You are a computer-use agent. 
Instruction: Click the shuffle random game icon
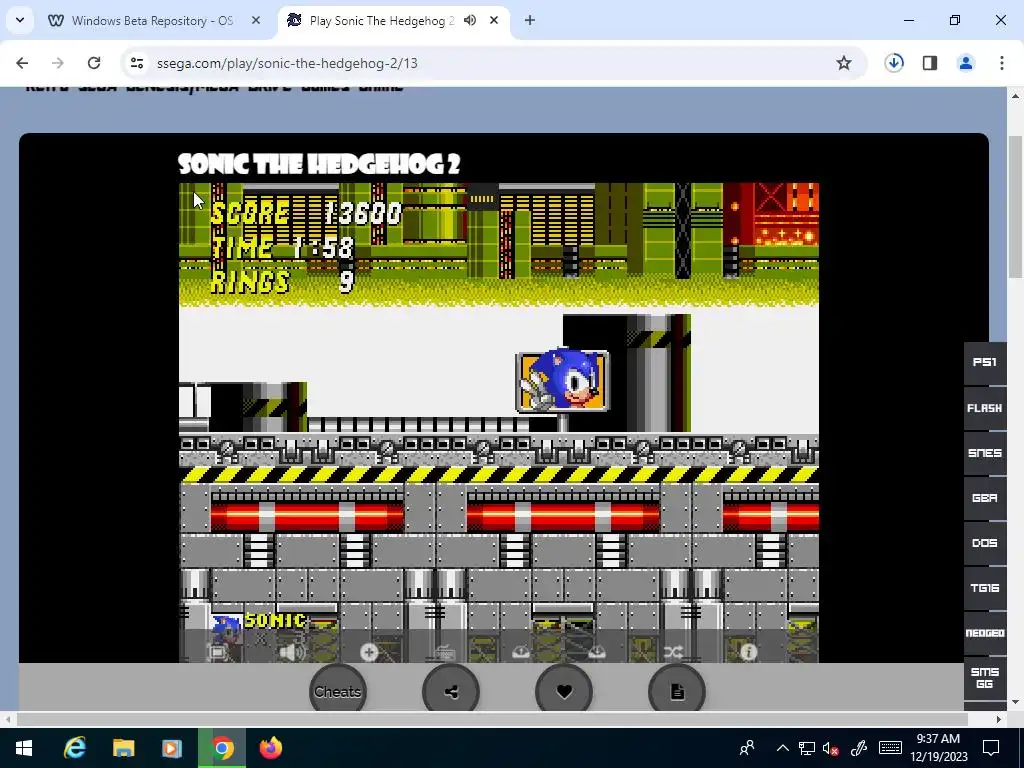click(x=673, y=652)
